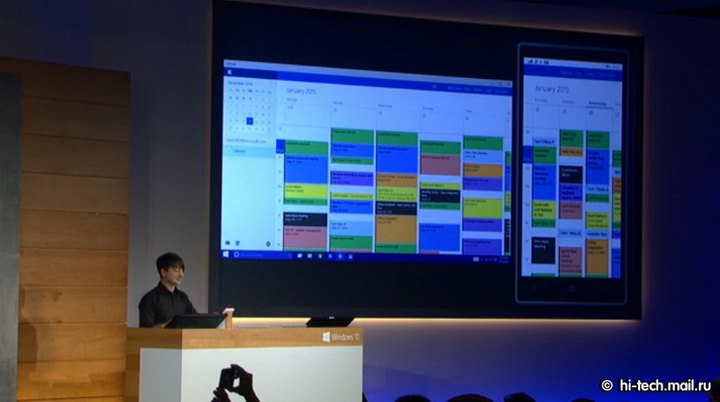Select the Monday header on phone calendar
The image size is (720, 402).
(541, 100)
